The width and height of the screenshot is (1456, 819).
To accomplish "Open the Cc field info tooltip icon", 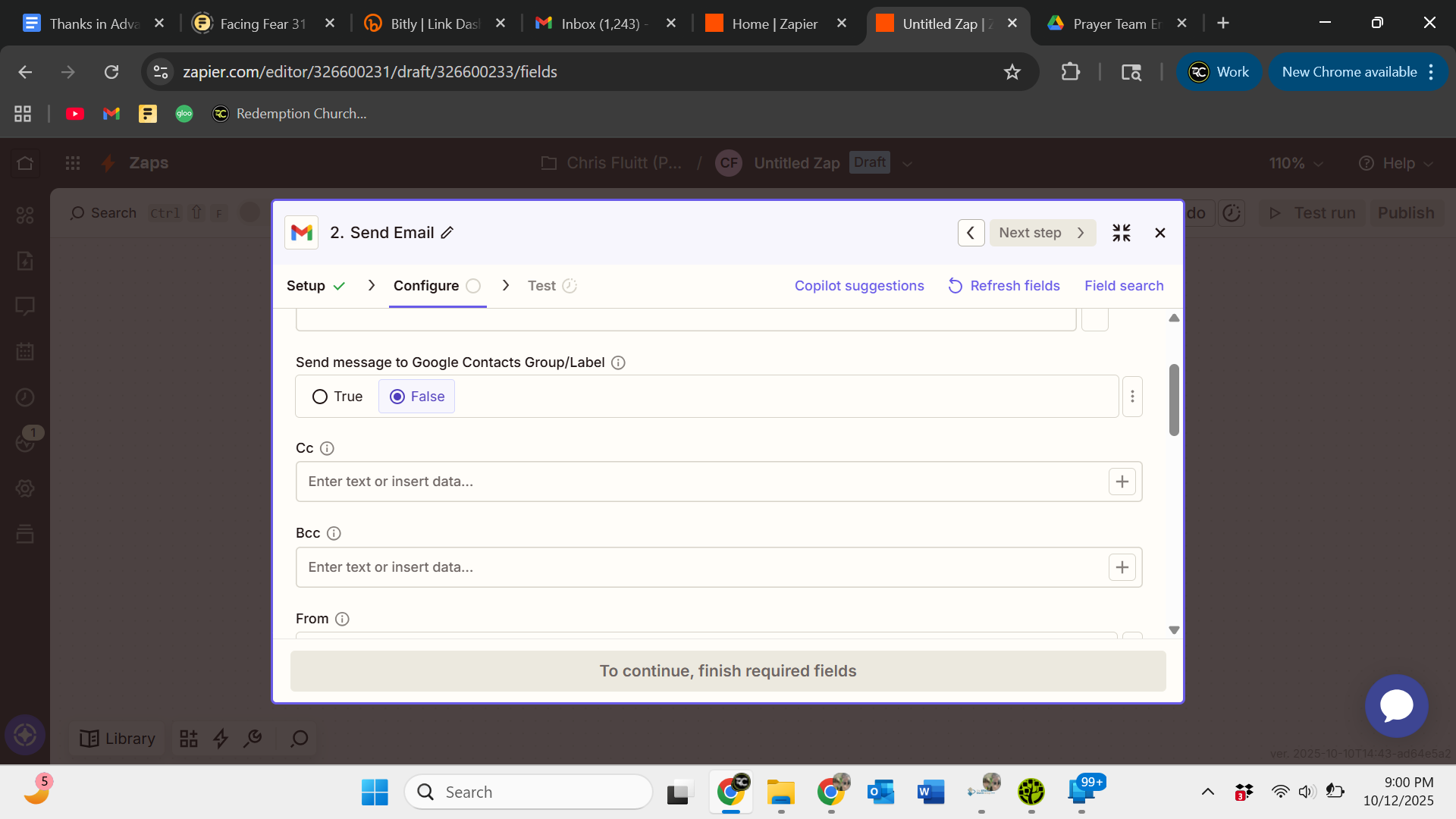I will coord(327,448).
